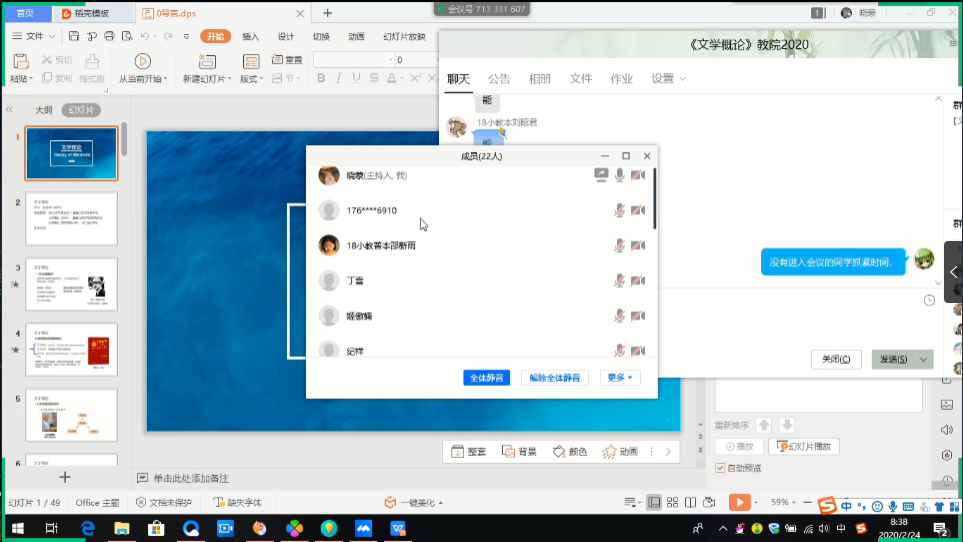Open the 文件 menu dropdown
963x542 pixels.
40,36
